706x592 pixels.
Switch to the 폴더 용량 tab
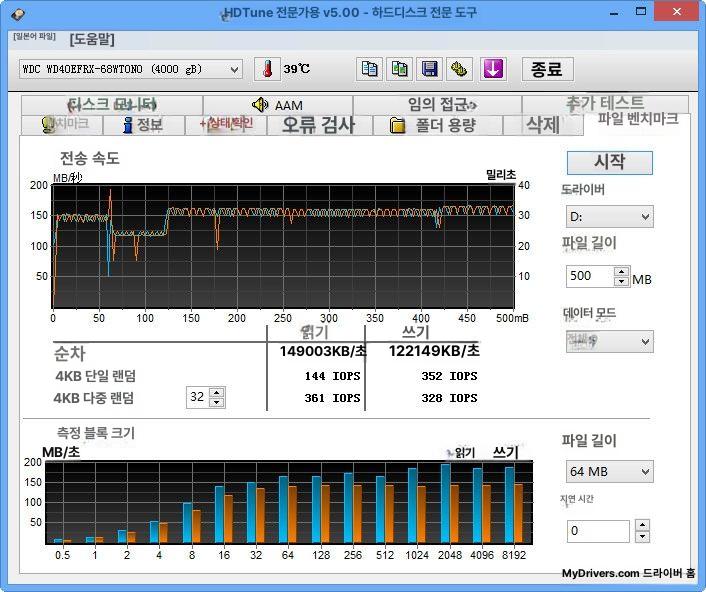coord(431,125)
